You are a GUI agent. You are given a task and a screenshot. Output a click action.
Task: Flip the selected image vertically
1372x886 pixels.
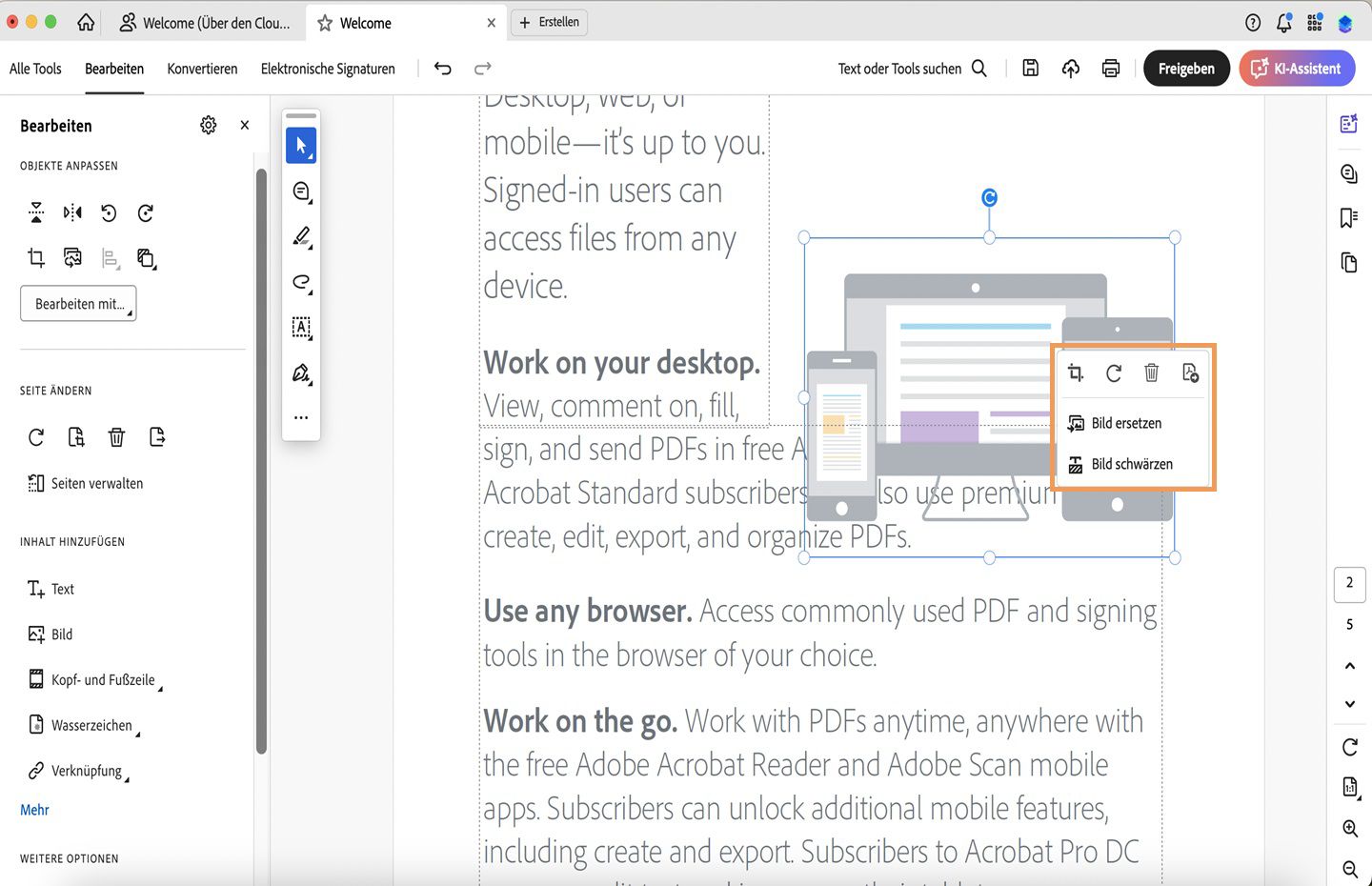36,212
